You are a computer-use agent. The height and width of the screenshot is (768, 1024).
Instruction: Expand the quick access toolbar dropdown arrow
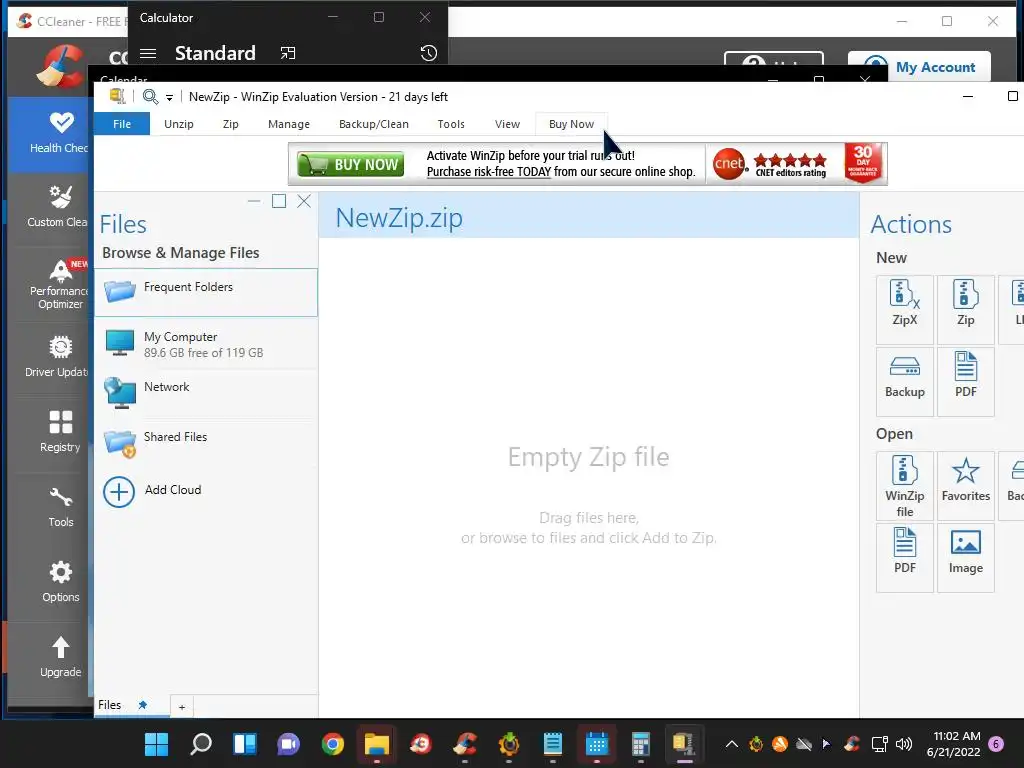tap(169, 97)
